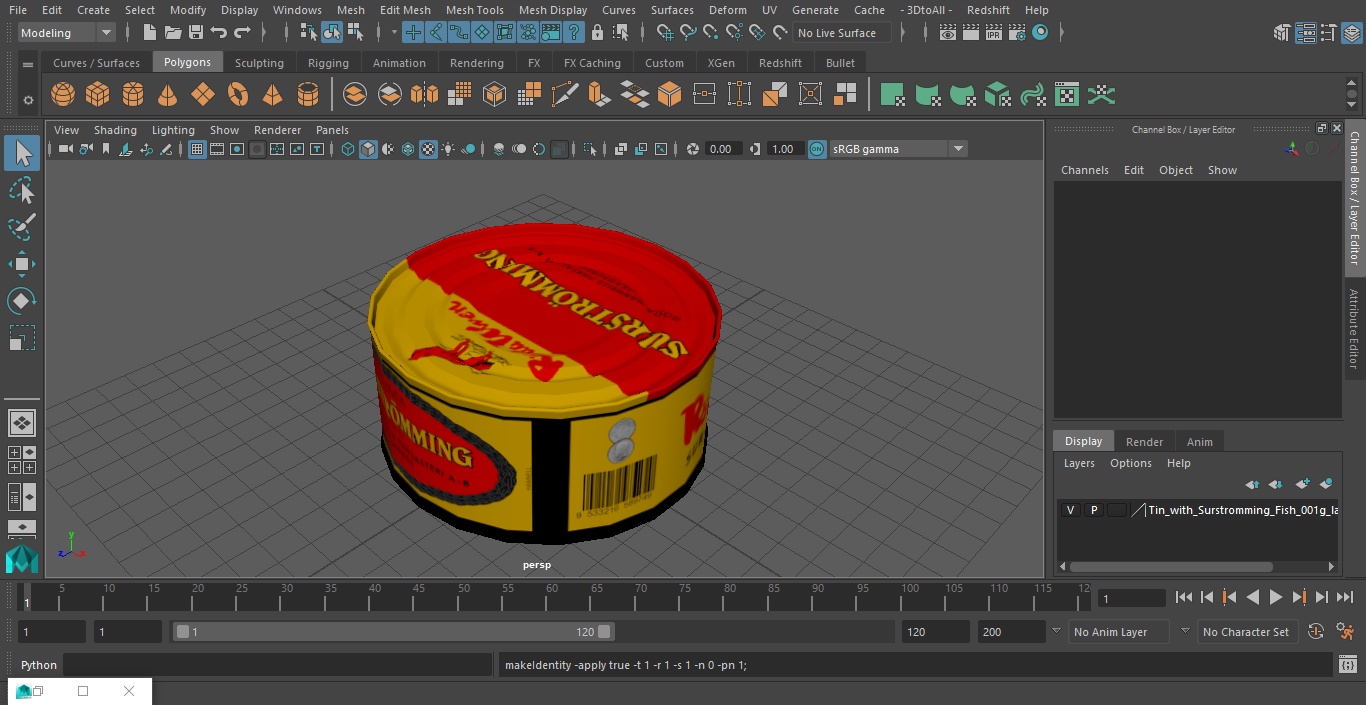This screenshot has height=705, width=1366.
Task: Click the Play Forwards button
Action: coord(1276,597)
